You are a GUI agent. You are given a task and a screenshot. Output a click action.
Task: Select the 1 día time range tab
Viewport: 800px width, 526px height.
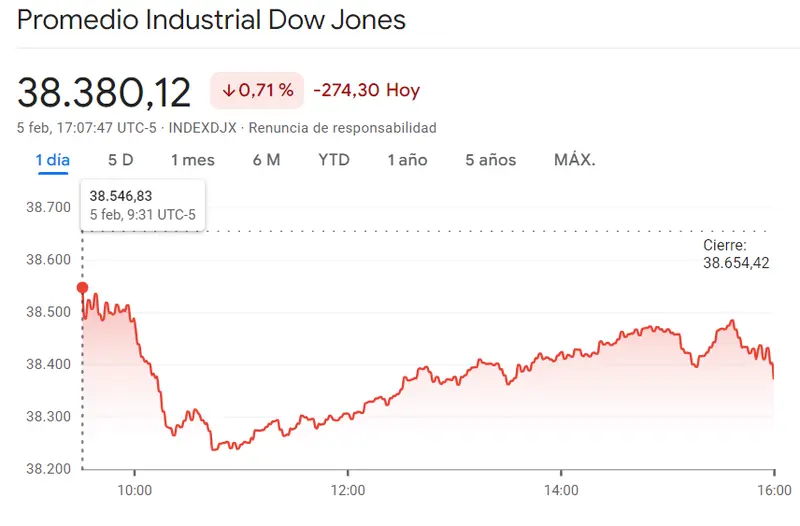point(52,160)
